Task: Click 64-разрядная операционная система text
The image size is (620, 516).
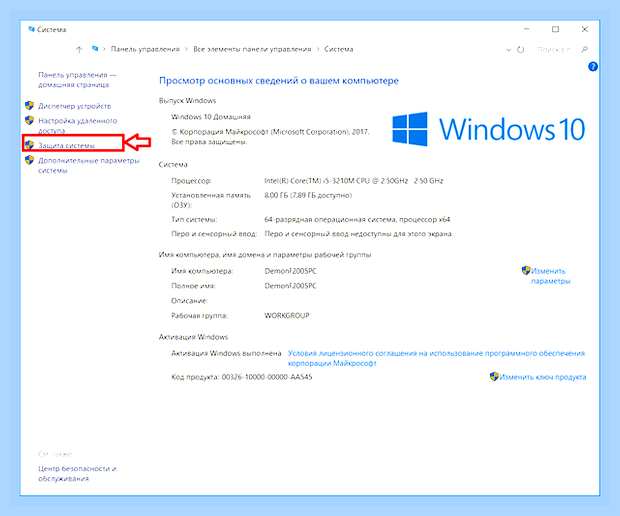Action: click(x=357, y=219)
